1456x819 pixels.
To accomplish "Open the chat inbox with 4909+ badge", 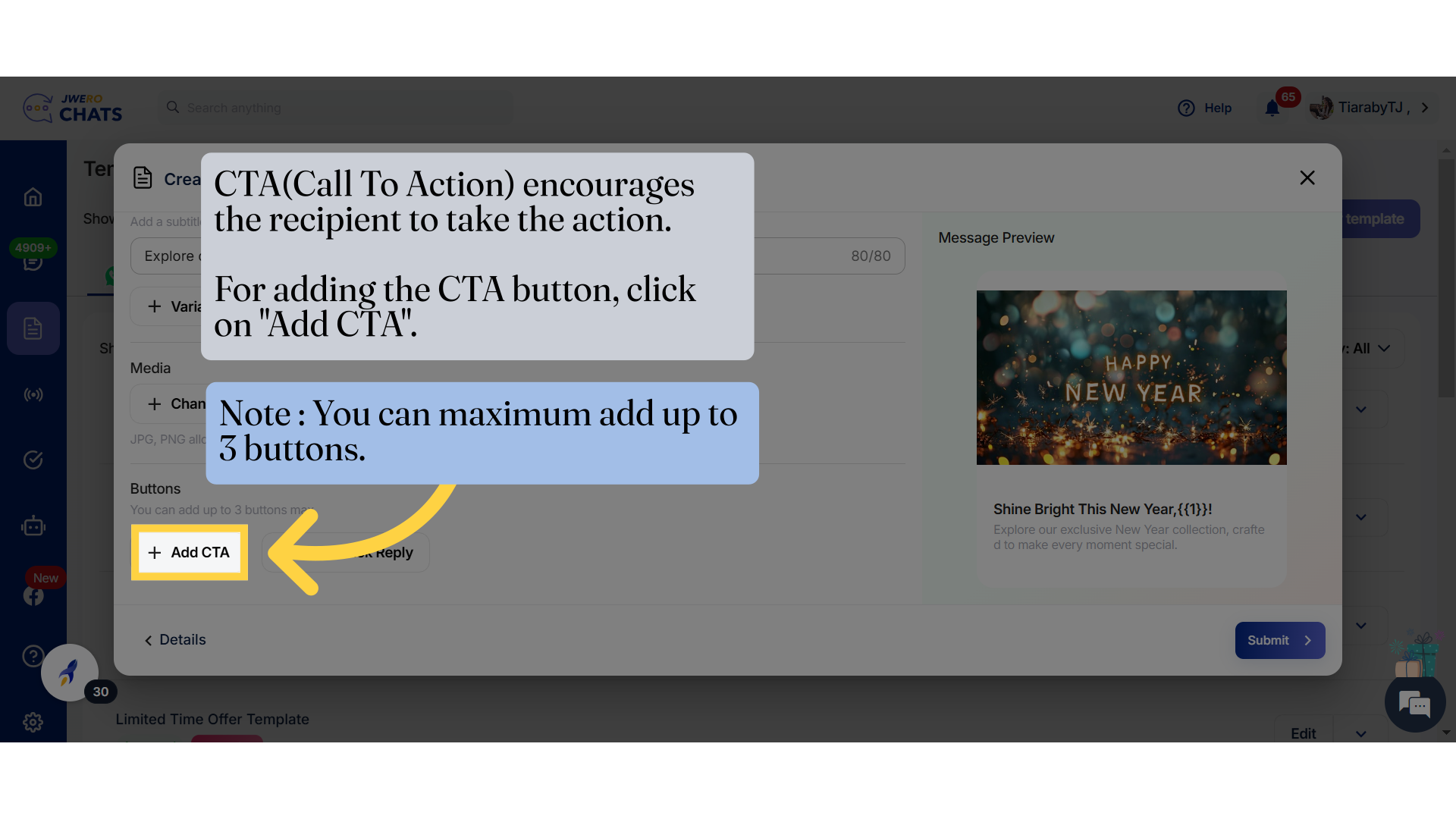I will tap(33, 262).
